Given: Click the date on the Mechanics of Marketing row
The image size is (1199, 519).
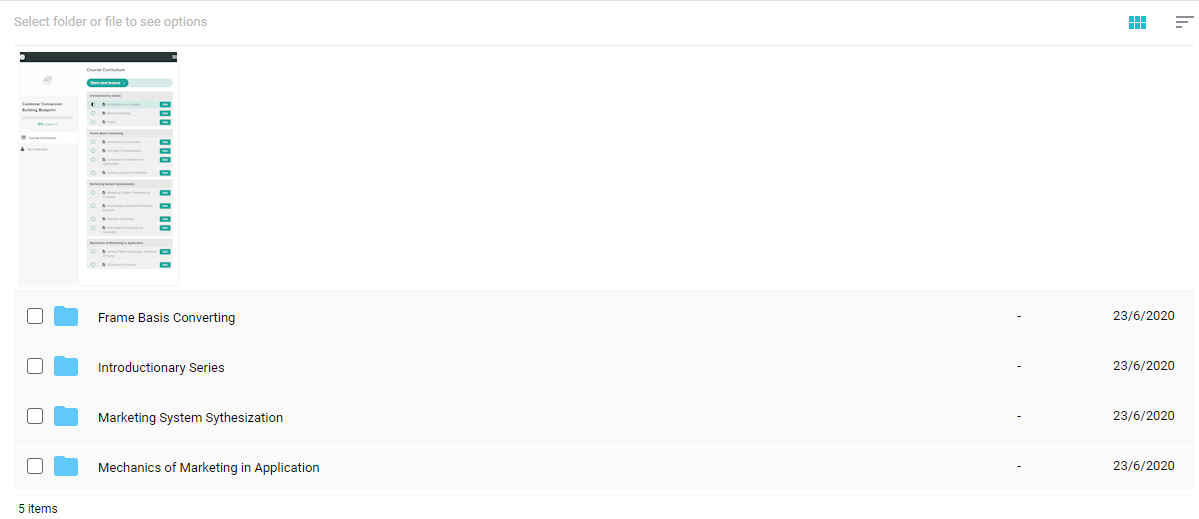Looking at the screenshot, I should (x=1143, y=466).
